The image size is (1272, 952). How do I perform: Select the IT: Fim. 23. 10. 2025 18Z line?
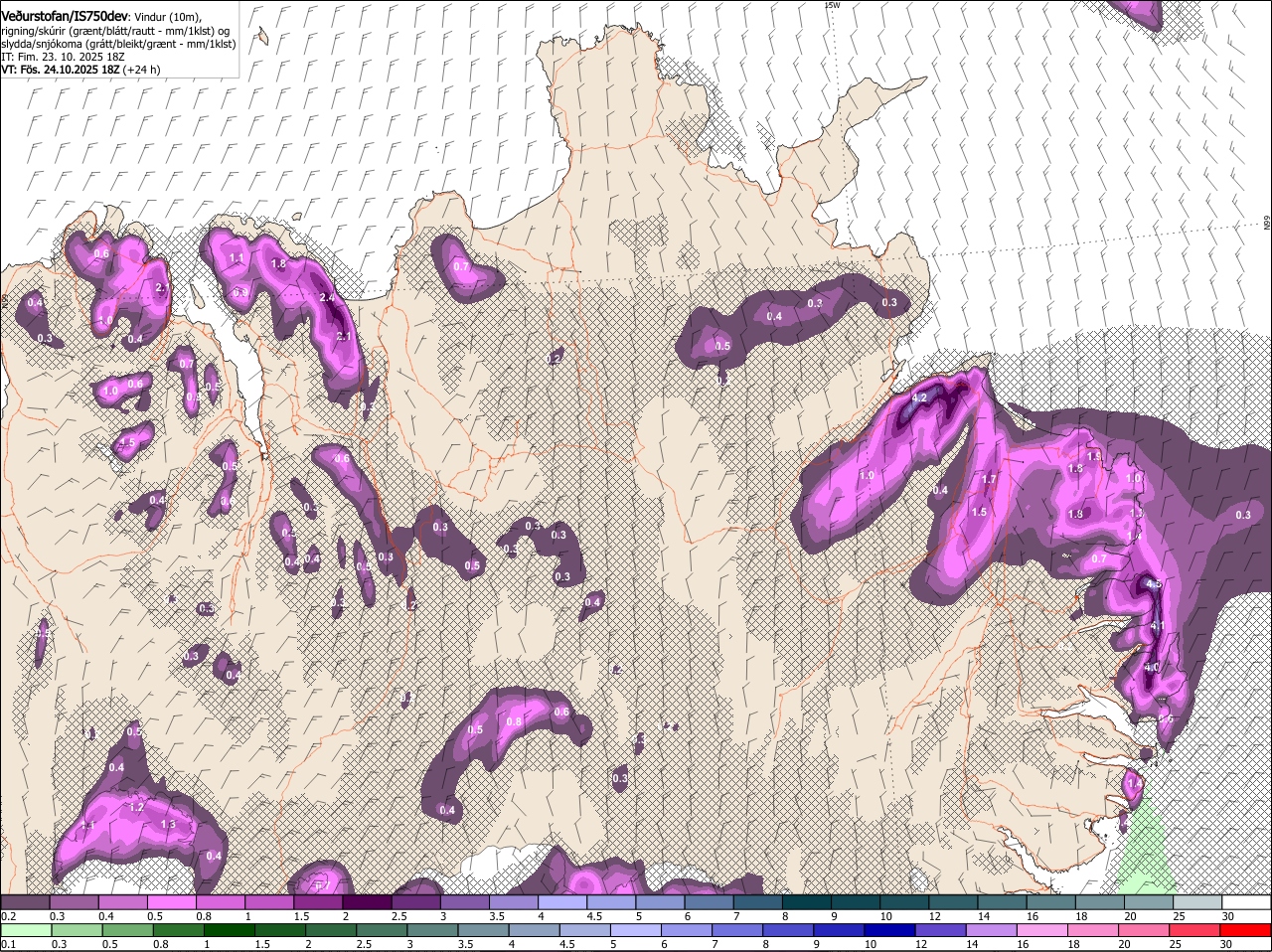[63, 57]
